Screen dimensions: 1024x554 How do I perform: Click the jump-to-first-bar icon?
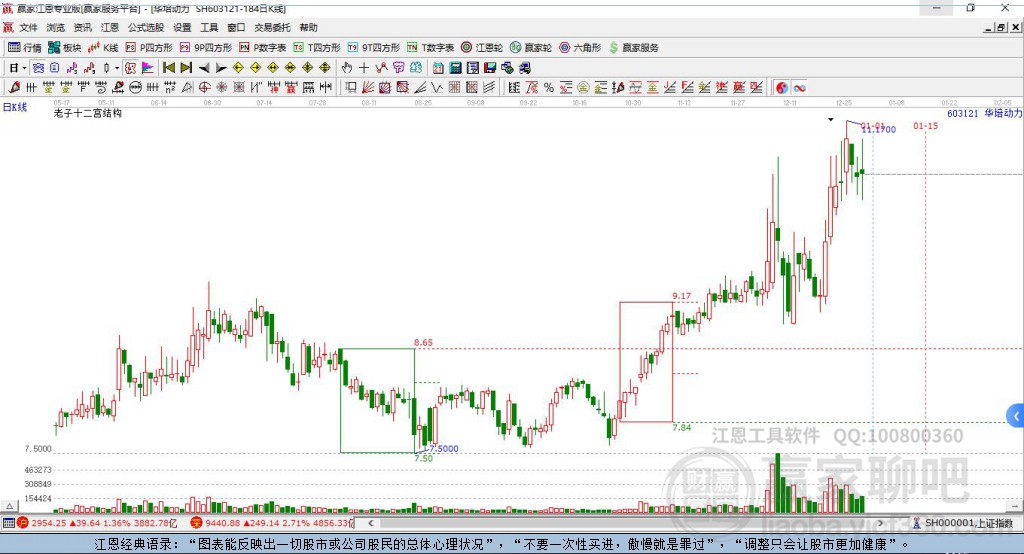click(168, 68)
